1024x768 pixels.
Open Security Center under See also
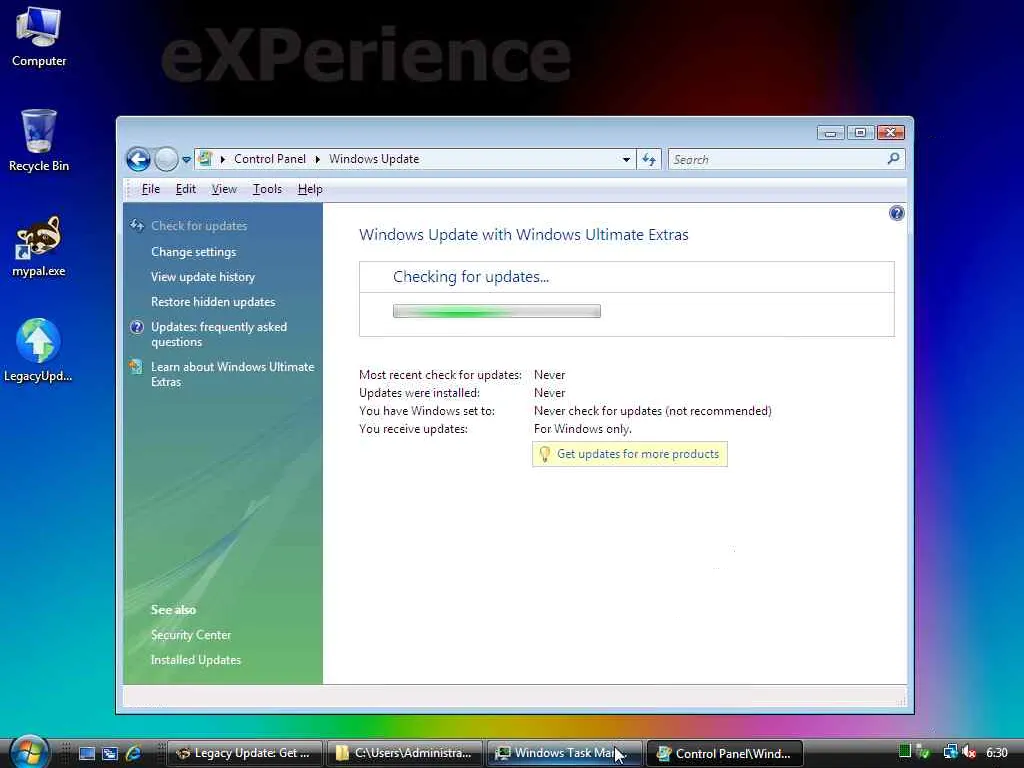pyautogui.click(x=191, y=635)
